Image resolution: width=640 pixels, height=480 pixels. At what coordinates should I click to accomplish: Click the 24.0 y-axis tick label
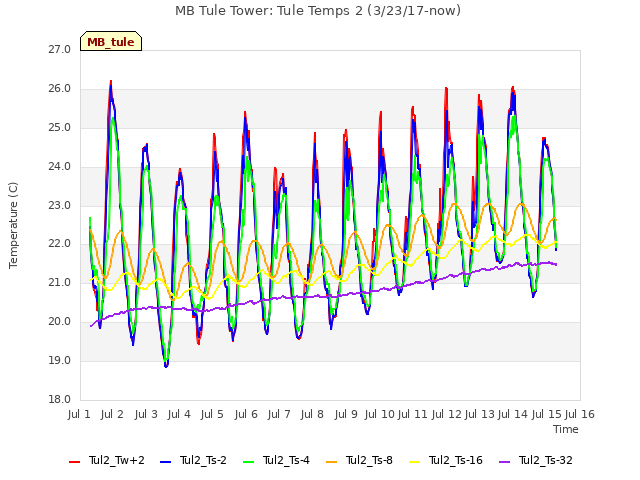[60, 167]
